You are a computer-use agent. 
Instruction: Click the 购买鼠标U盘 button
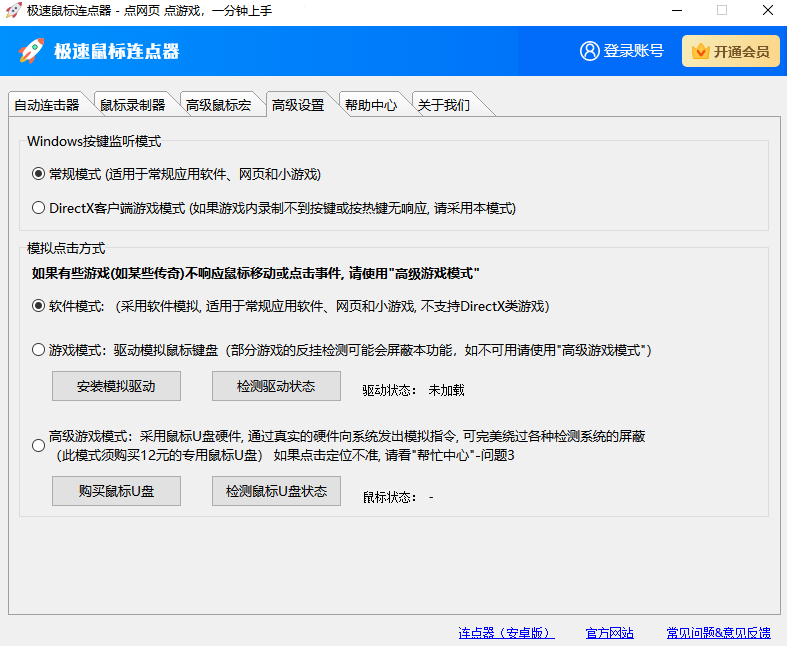(116, 491)
